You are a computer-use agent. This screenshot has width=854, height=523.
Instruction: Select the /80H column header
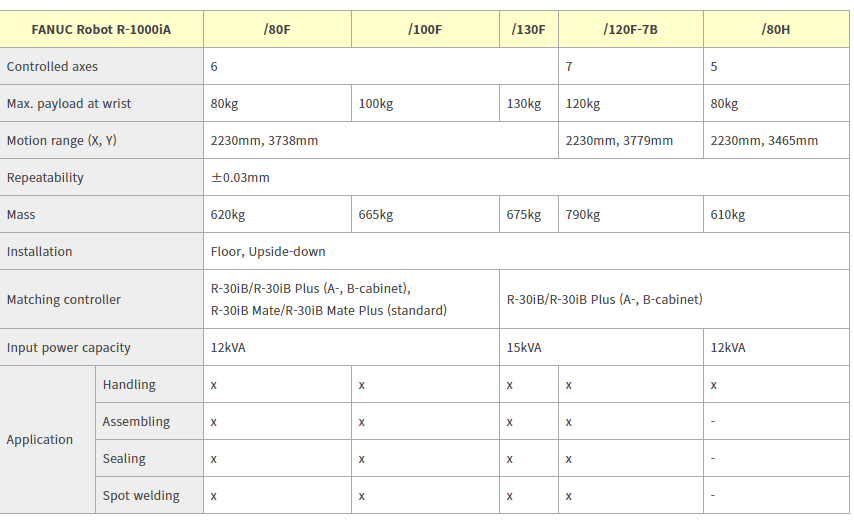(x=775, y=29)
